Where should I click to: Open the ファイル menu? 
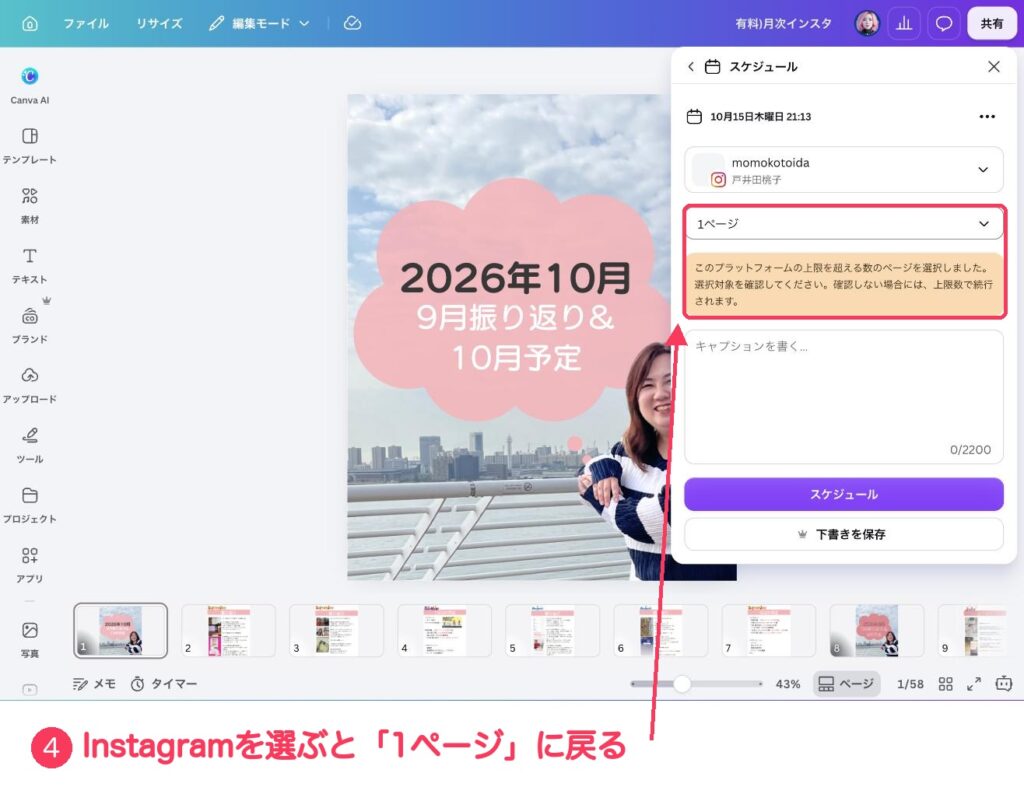click(86, 24)
